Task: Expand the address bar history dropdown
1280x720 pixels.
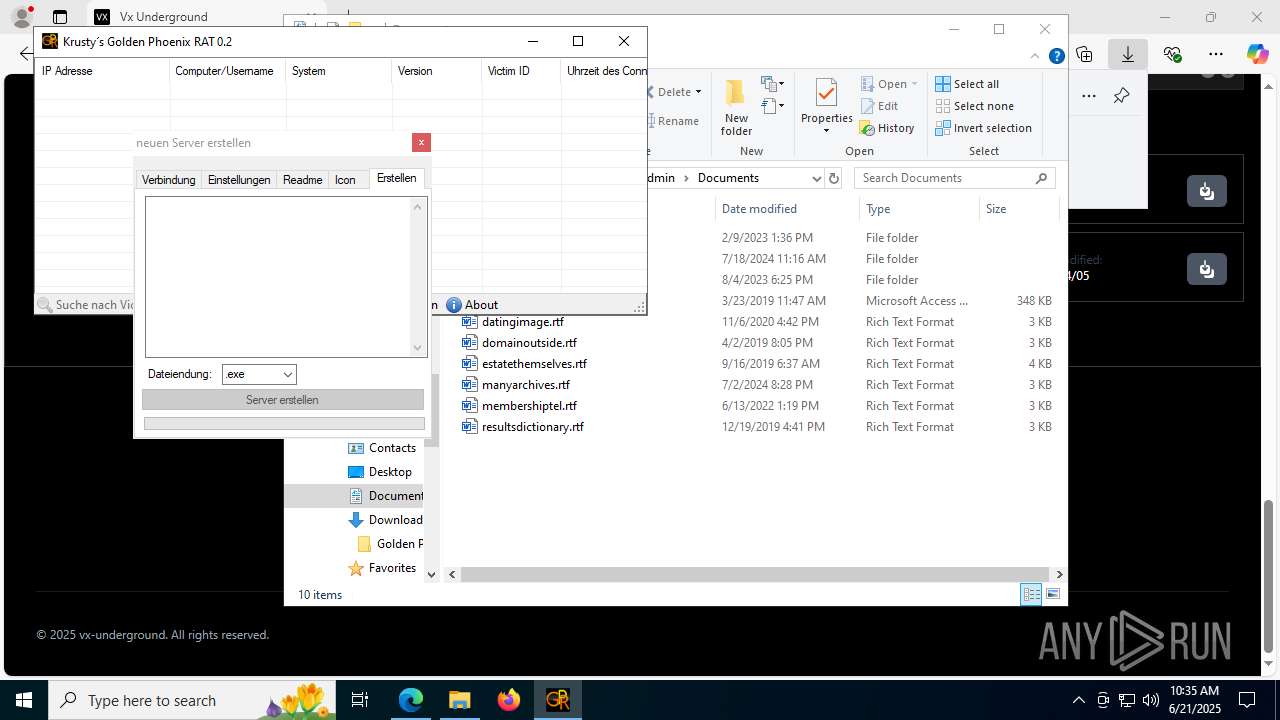Action: point(816,178)
